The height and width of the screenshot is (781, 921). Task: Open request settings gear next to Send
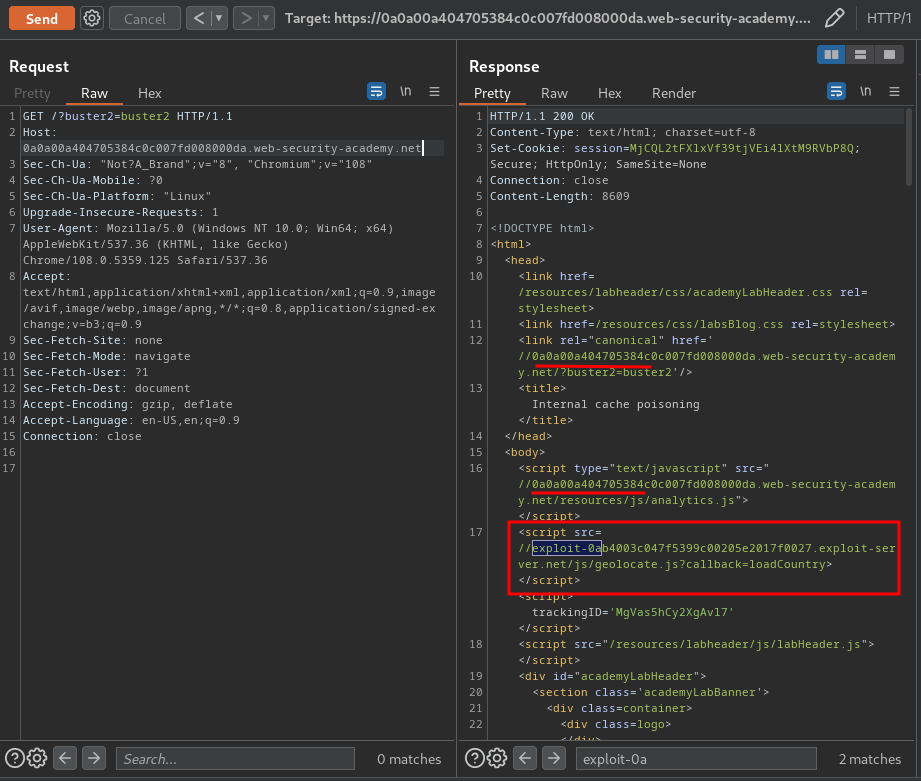click(92, 18)
